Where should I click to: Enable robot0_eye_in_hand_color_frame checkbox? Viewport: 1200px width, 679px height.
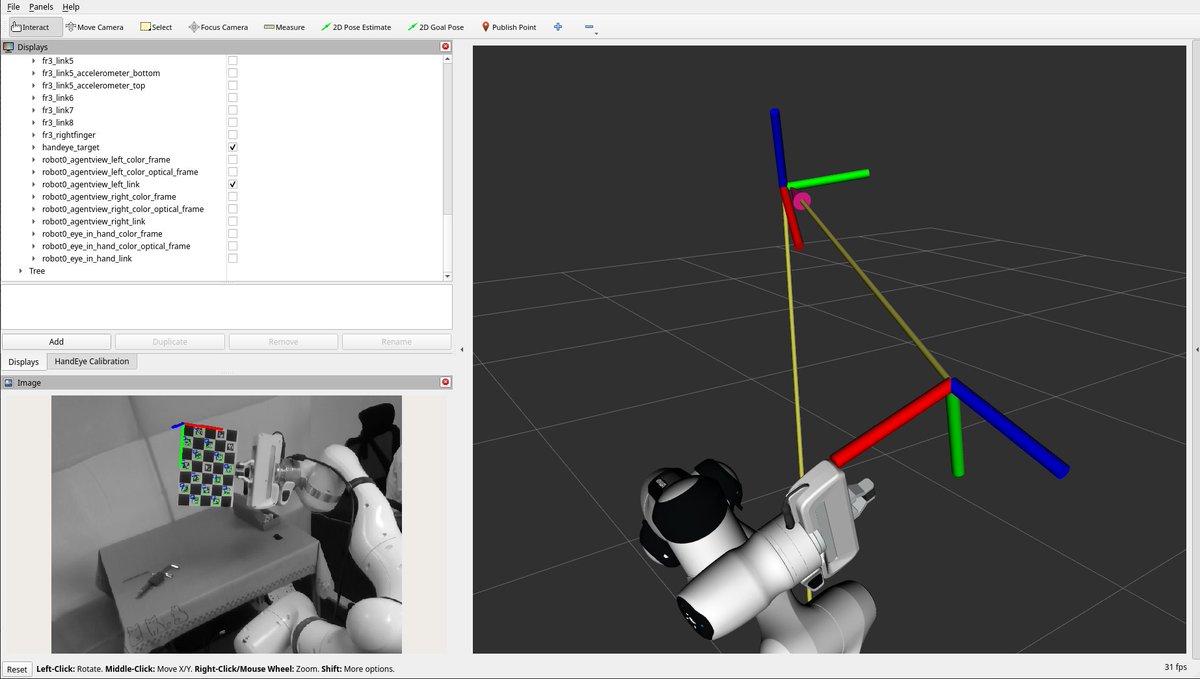pos(233,233)
